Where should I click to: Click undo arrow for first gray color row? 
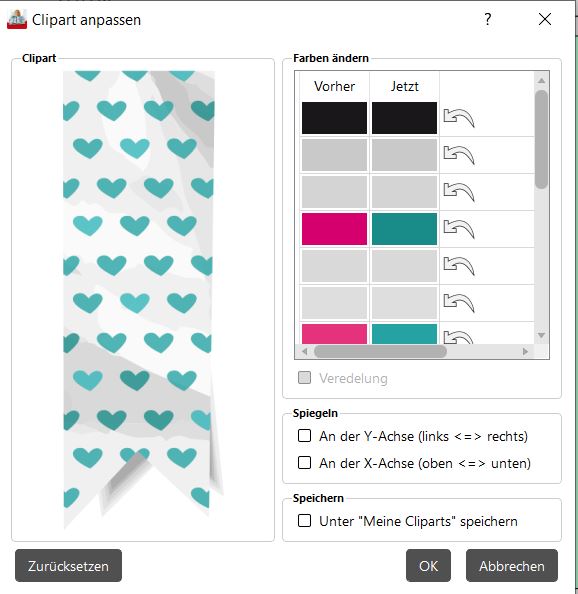(459, 155)
